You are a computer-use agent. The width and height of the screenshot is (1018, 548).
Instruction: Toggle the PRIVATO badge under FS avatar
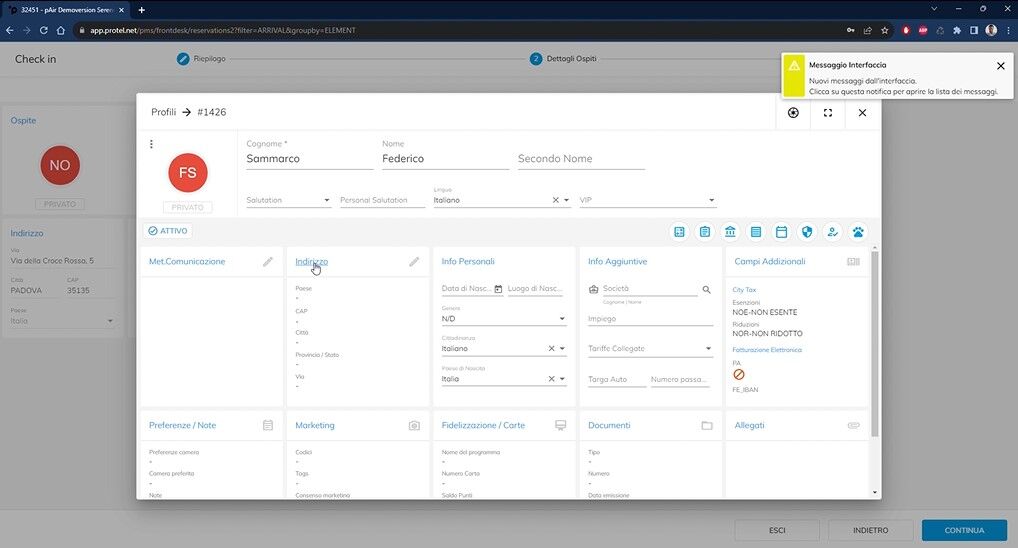tap(187, 207)
